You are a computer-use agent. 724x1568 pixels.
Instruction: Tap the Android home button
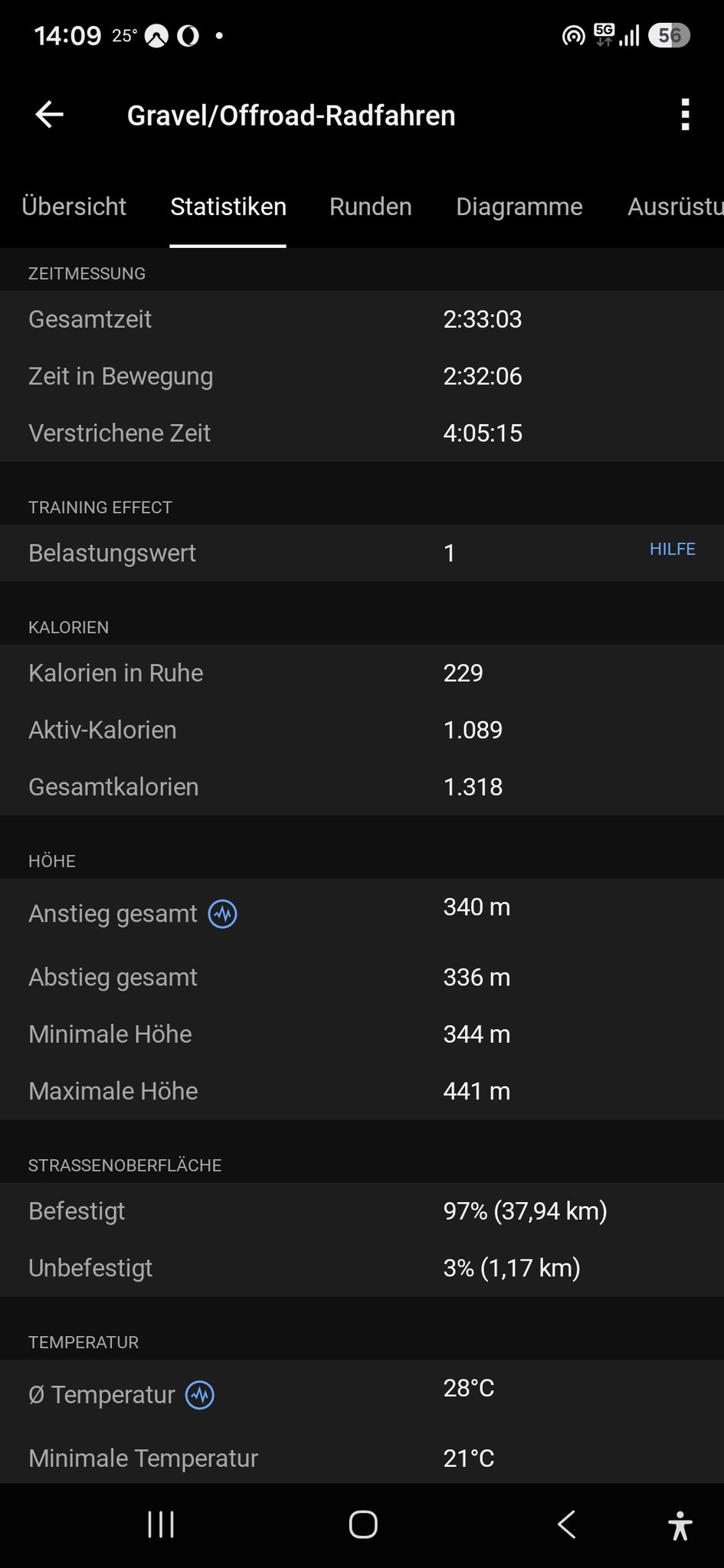tap(362, 1525)
